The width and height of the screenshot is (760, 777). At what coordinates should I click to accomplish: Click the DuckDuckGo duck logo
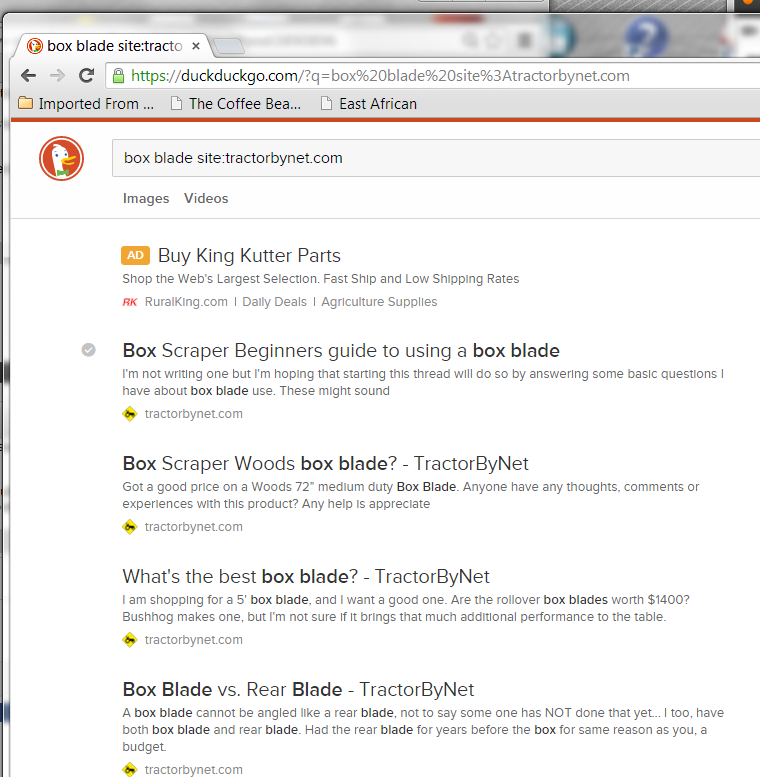(x=61, y=159)
